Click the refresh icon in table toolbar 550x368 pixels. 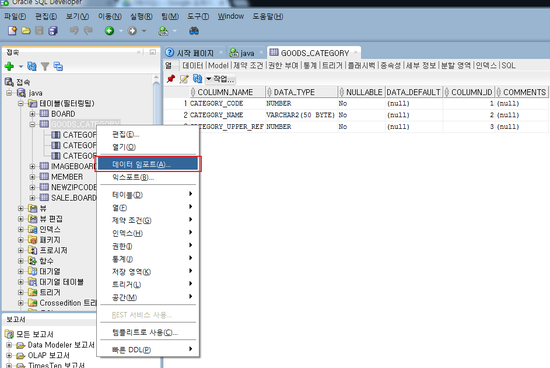coord(197,79)
